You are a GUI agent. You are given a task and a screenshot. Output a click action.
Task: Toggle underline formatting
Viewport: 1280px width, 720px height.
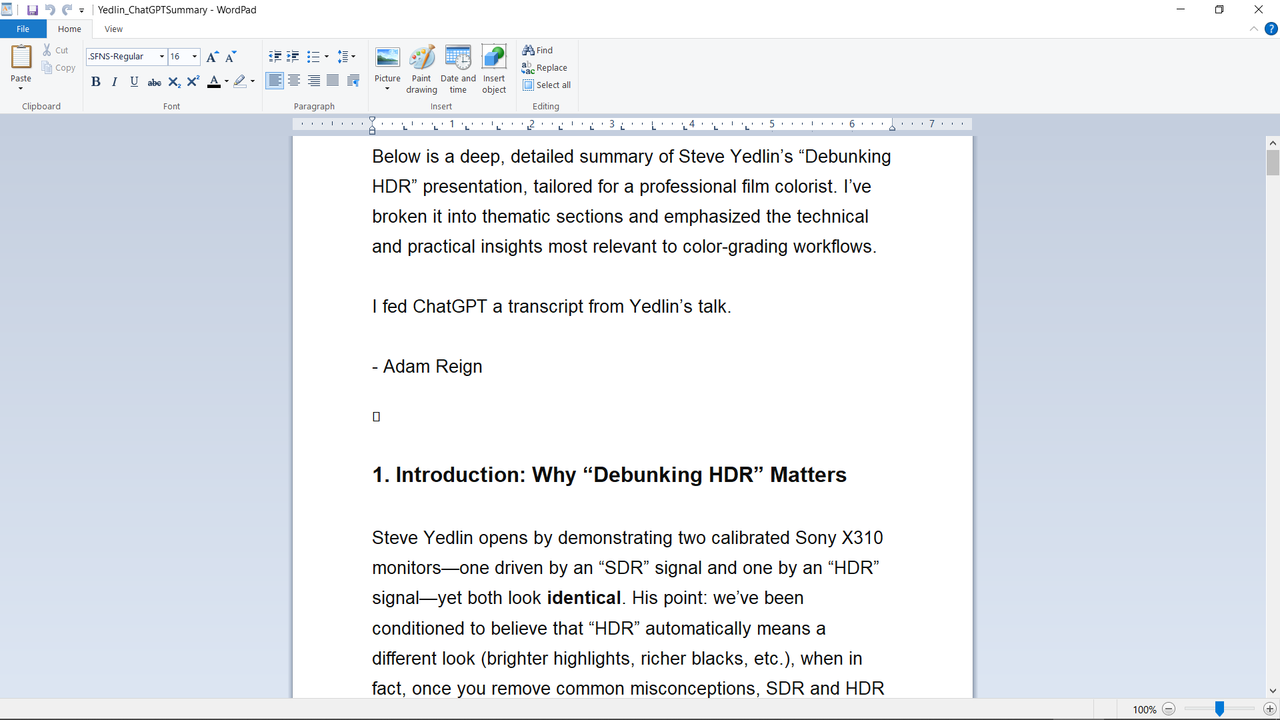tap(134, 82)
